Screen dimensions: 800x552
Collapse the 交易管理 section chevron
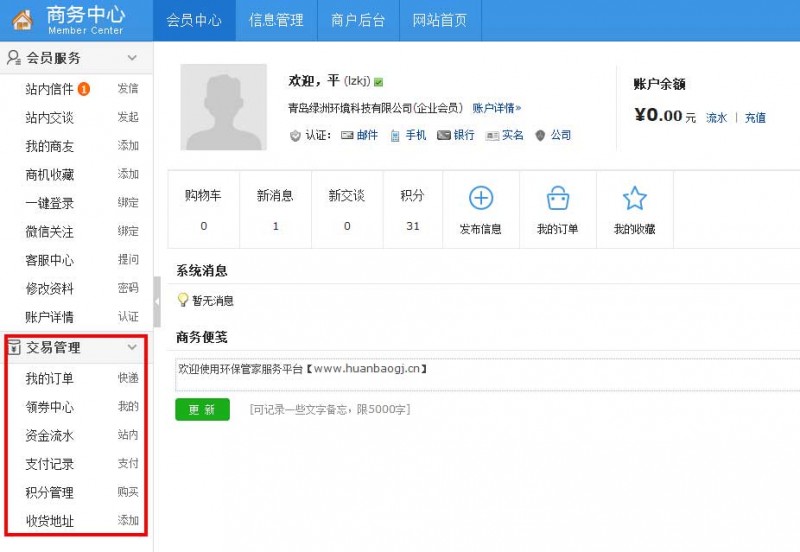pos(132,347)
